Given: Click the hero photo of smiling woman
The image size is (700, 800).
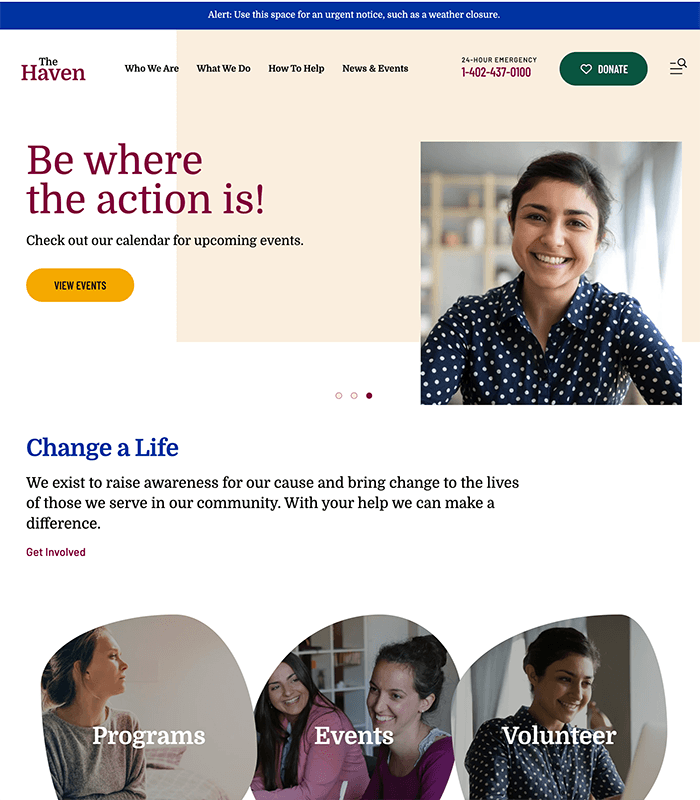Looking at the screenshot, I should click(551, 273).
